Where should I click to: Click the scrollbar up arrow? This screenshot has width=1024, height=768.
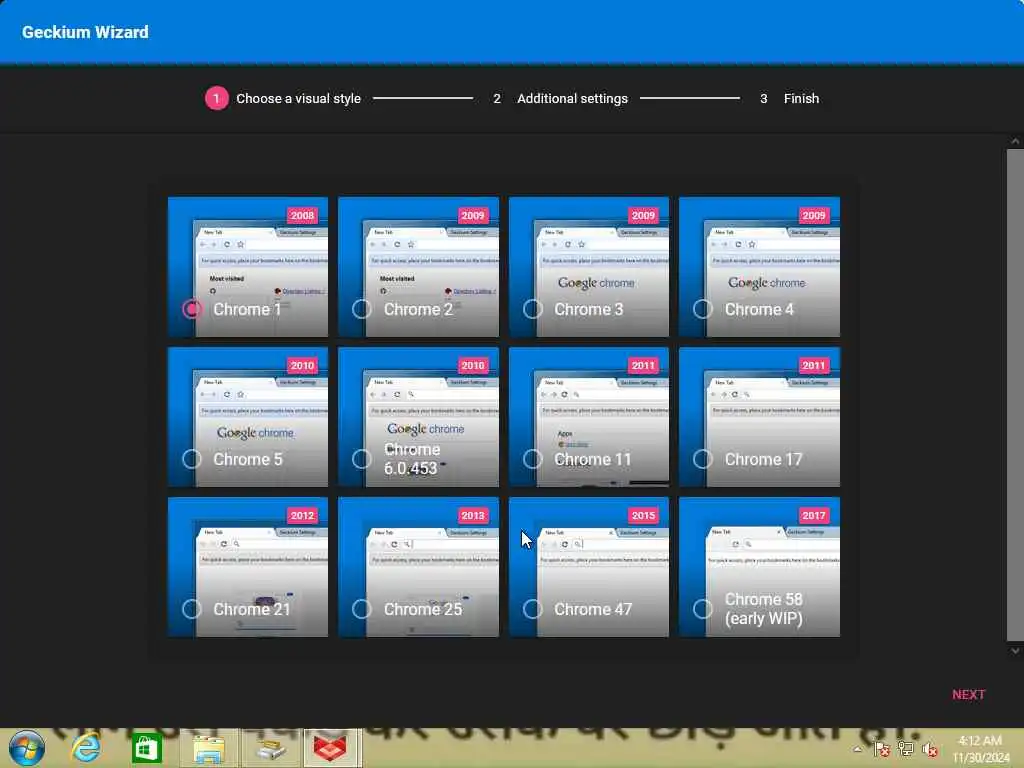(x=1015, y=141)
